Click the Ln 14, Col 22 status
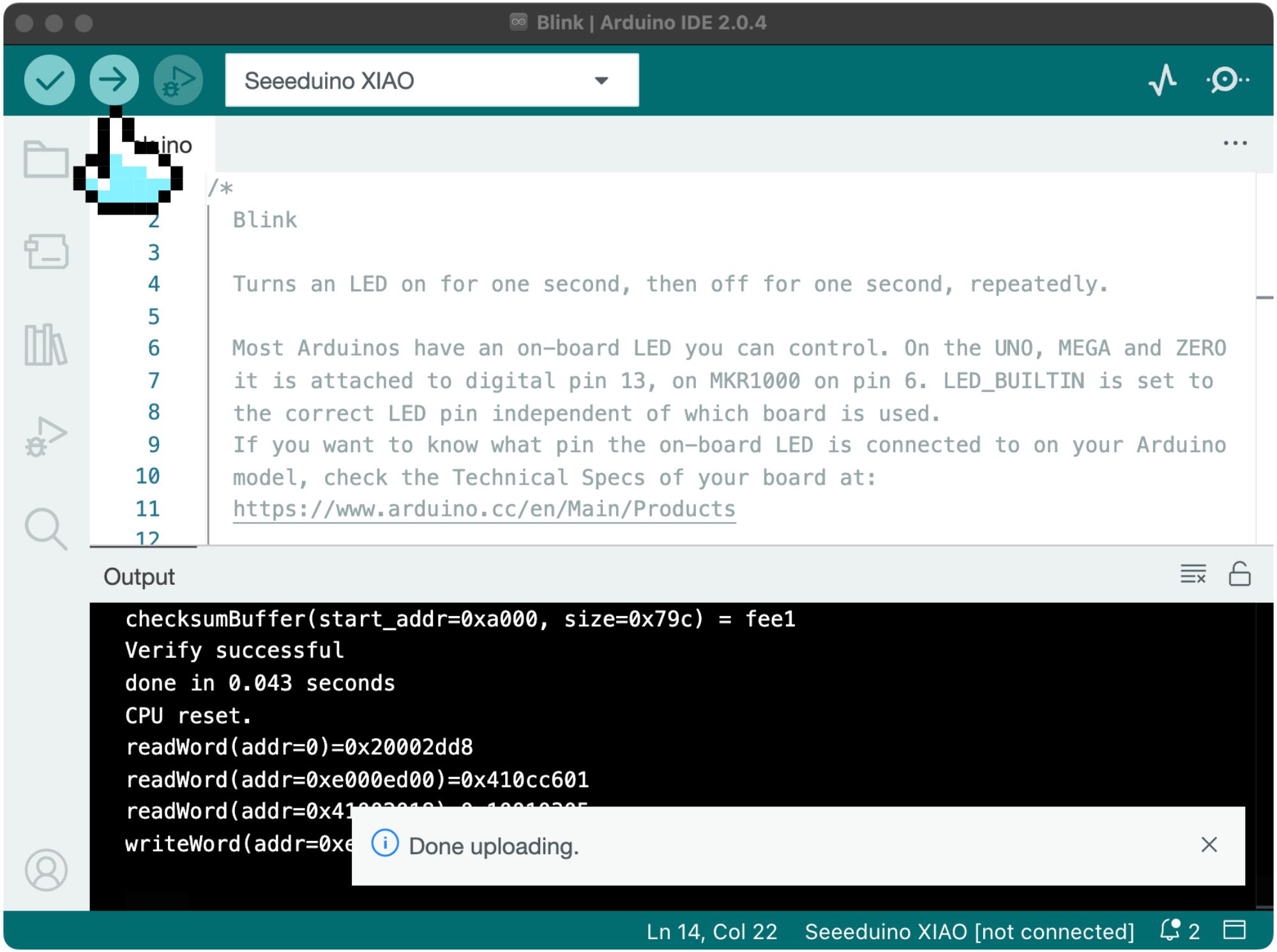This screenshot has height=952, width=1277. click(x=711, y=932)
